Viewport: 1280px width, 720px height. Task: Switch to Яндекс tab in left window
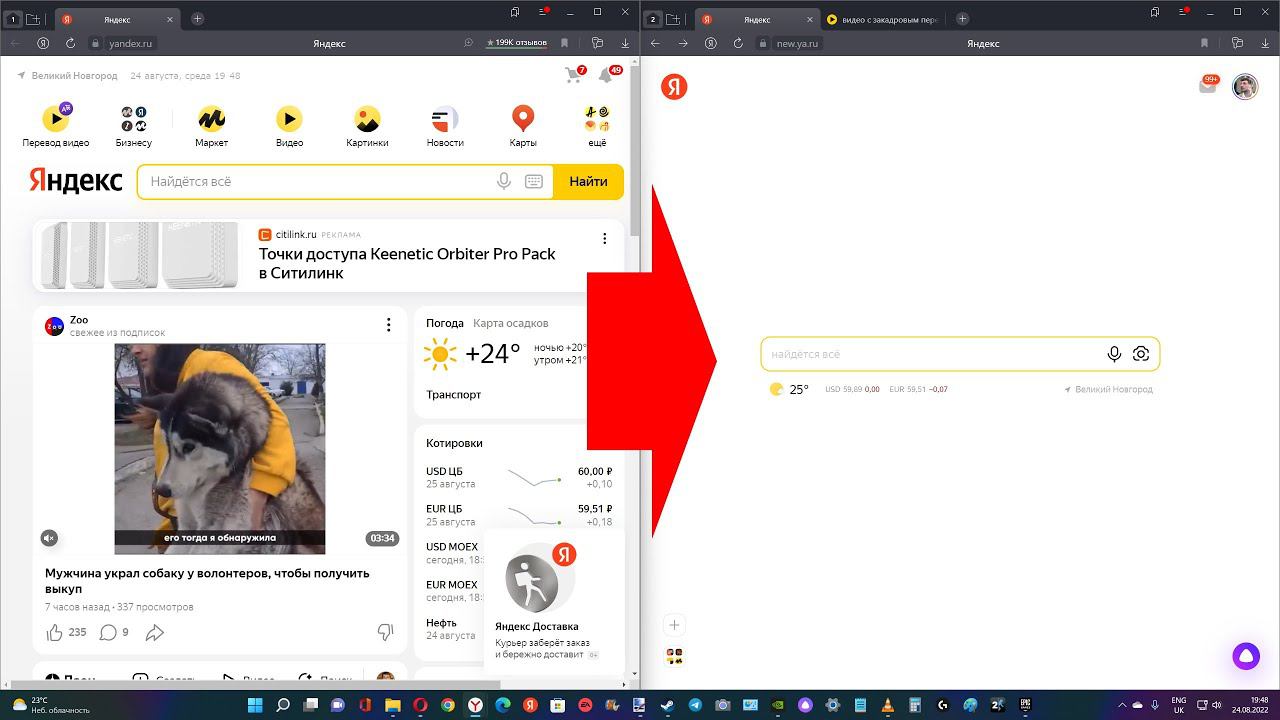coord(116,19)
